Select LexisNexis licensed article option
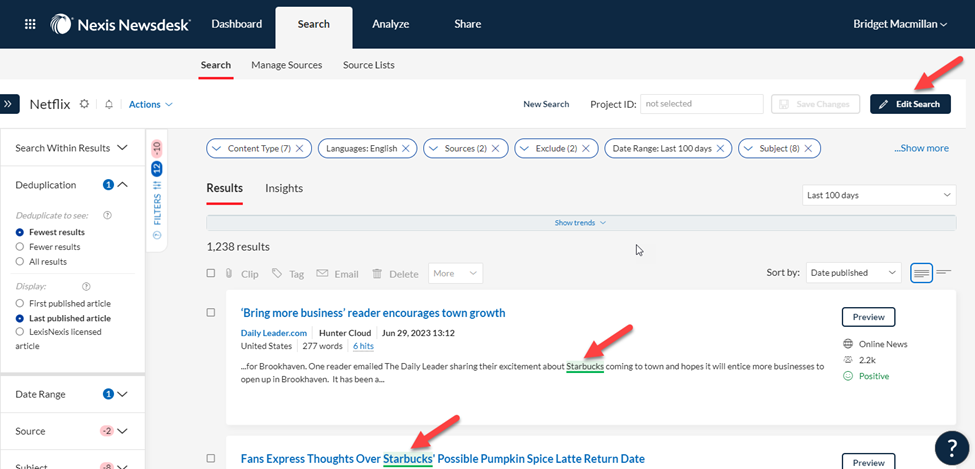 [20, 332]
